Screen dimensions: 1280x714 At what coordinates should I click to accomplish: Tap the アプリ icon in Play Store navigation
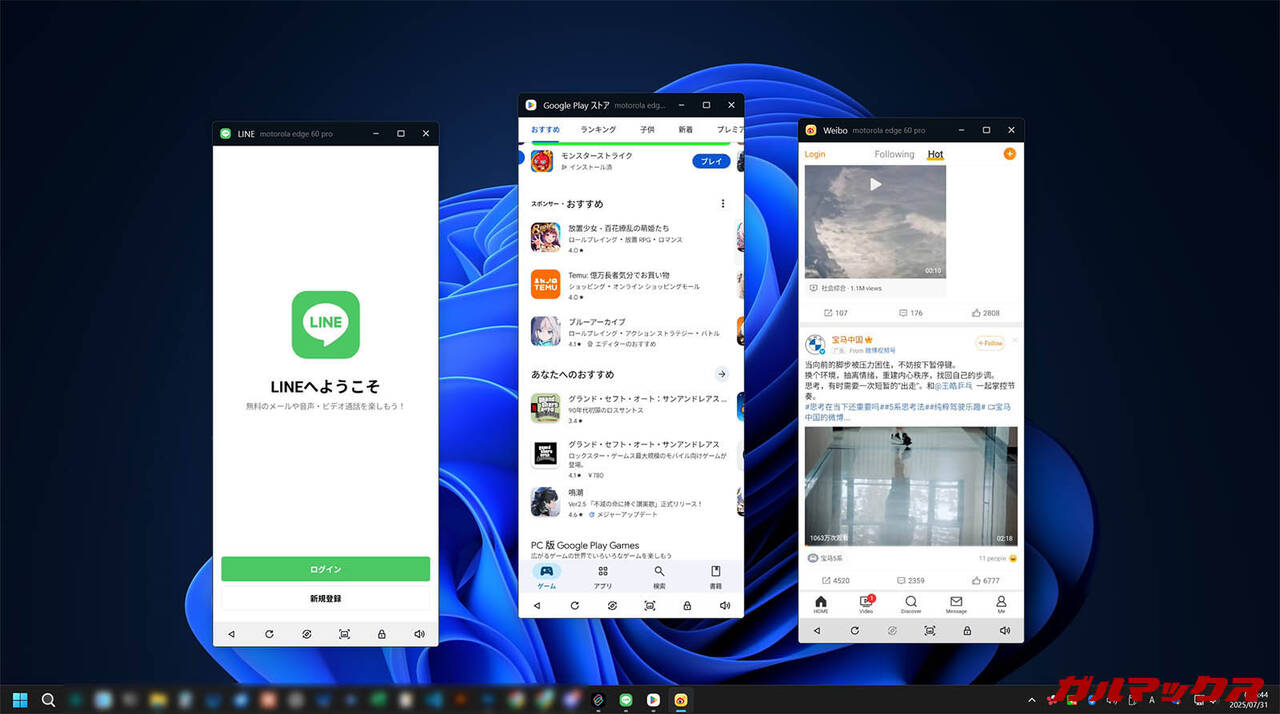pyautogui.click(x=603, y=576)
